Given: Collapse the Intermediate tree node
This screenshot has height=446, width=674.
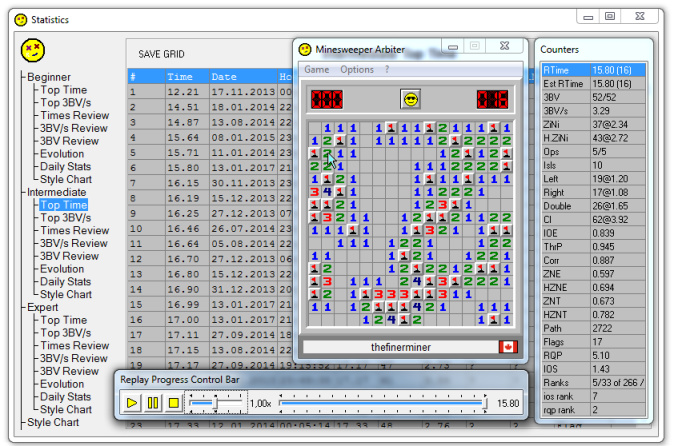Looking at the screenshot, I should click(56, 192).
